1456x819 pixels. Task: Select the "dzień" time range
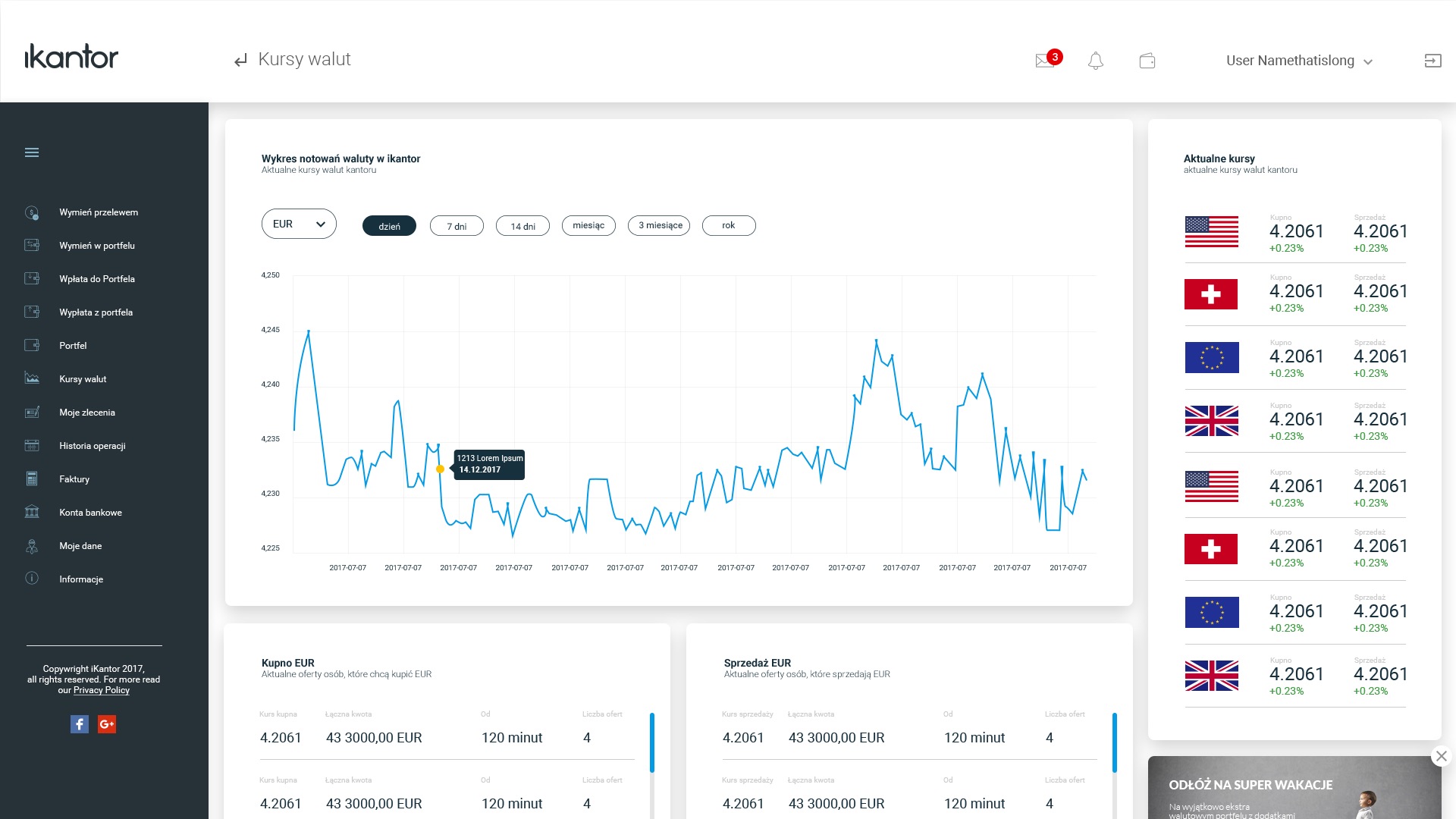point(389,226)
